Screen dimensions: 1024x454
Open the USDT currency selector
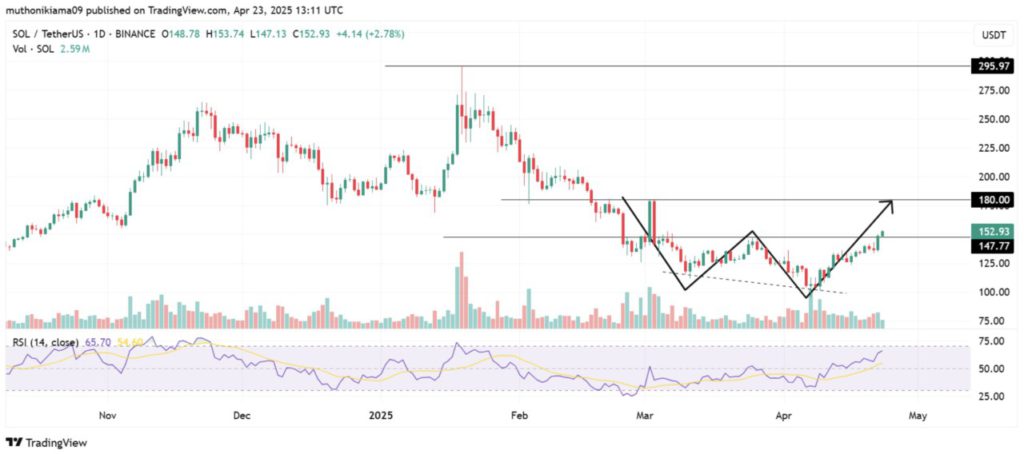(992, 35)
